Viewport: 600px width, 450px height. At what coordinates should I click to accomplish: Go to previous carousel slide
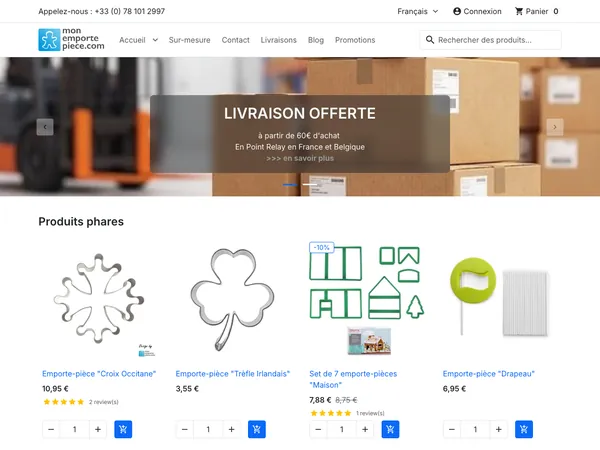45,127
